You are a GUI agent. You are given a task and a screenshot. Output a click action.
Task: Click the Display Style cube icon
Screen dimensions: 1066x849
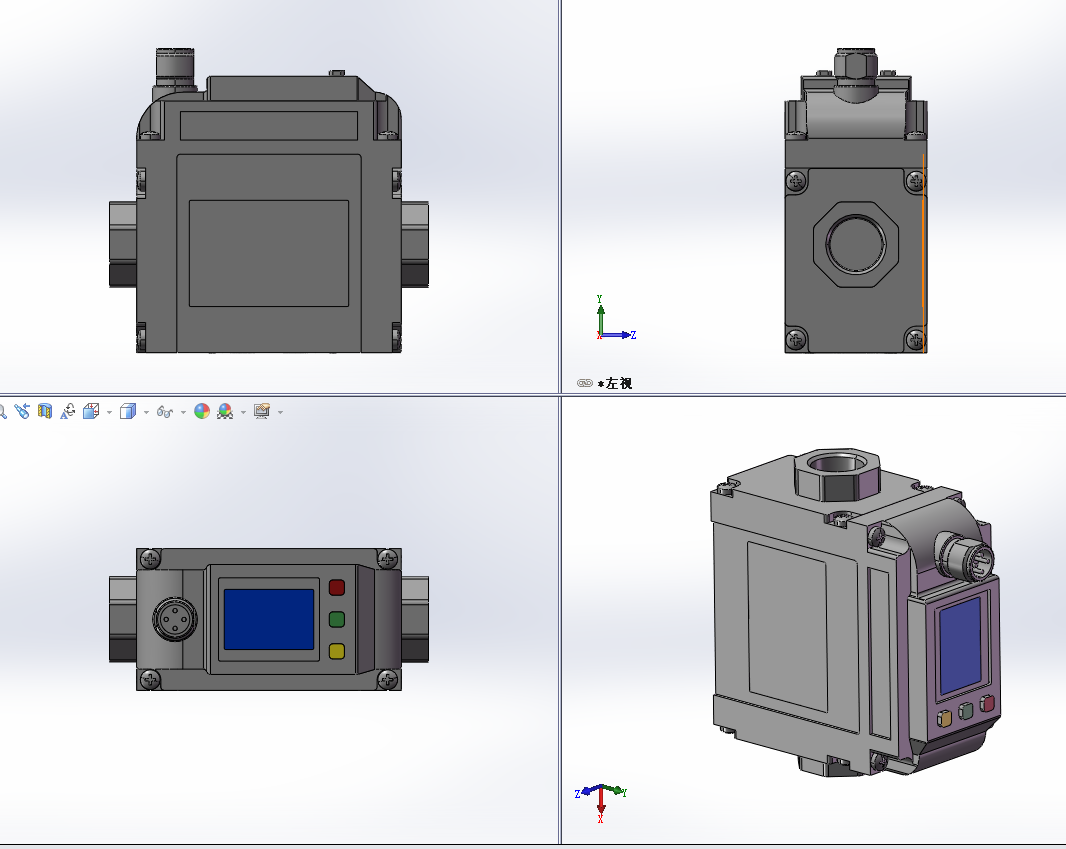pyautogui.click(x=128, y=411)
